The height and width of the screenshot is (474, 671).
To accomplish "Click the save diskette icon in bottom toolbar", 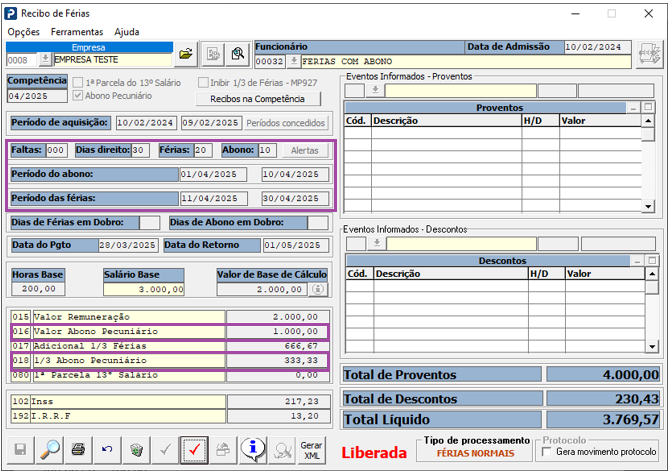I will [20, 450].
